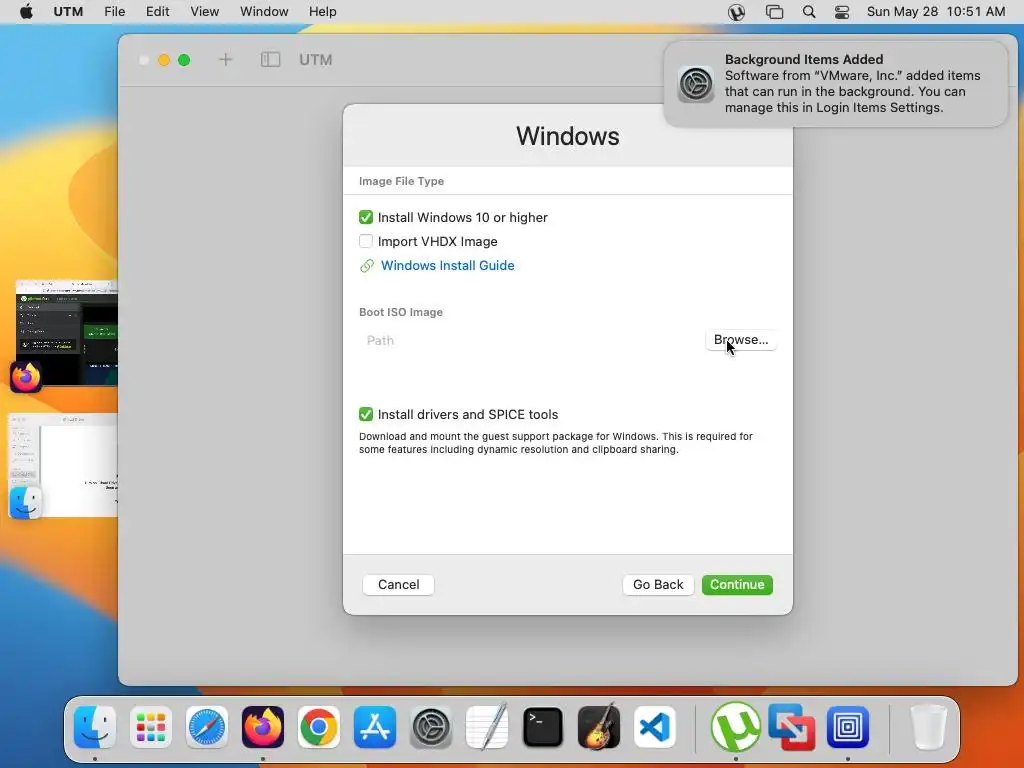
Task: Open App Store from the Dock
Action: click(x=375, y=727)
